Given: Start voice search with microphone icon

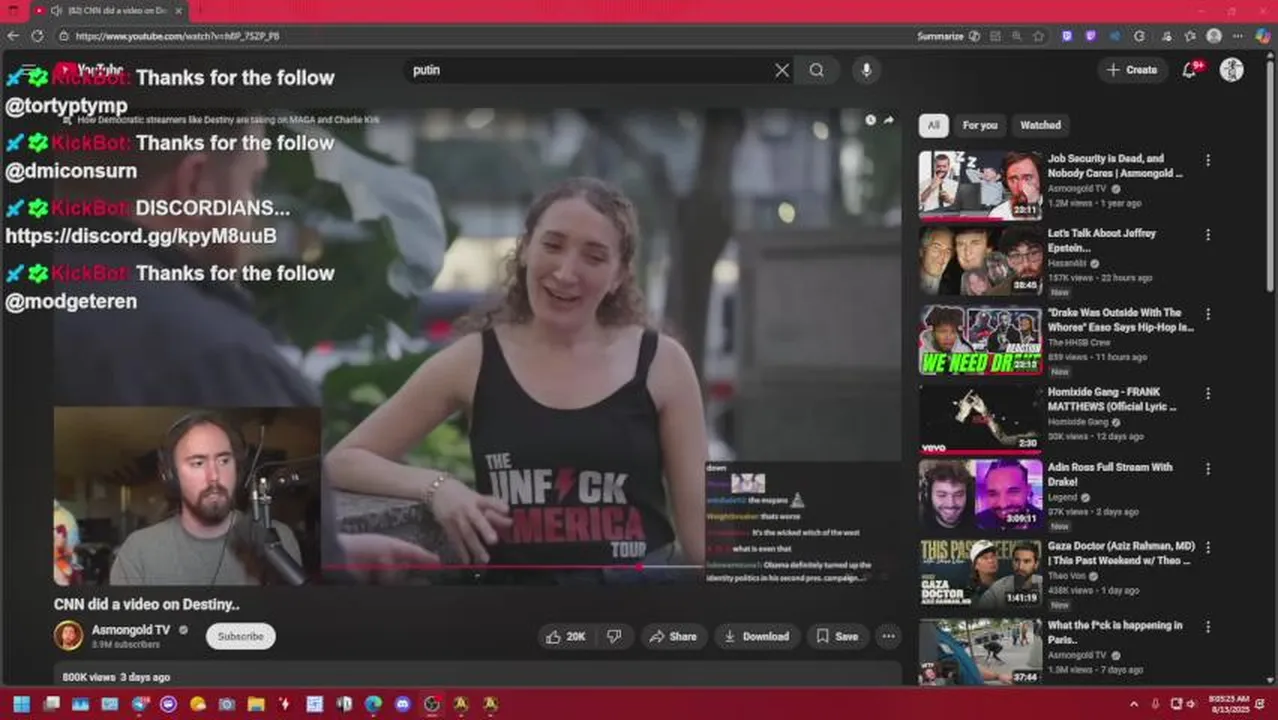Looking at the screenshot, I should point(866,70).
